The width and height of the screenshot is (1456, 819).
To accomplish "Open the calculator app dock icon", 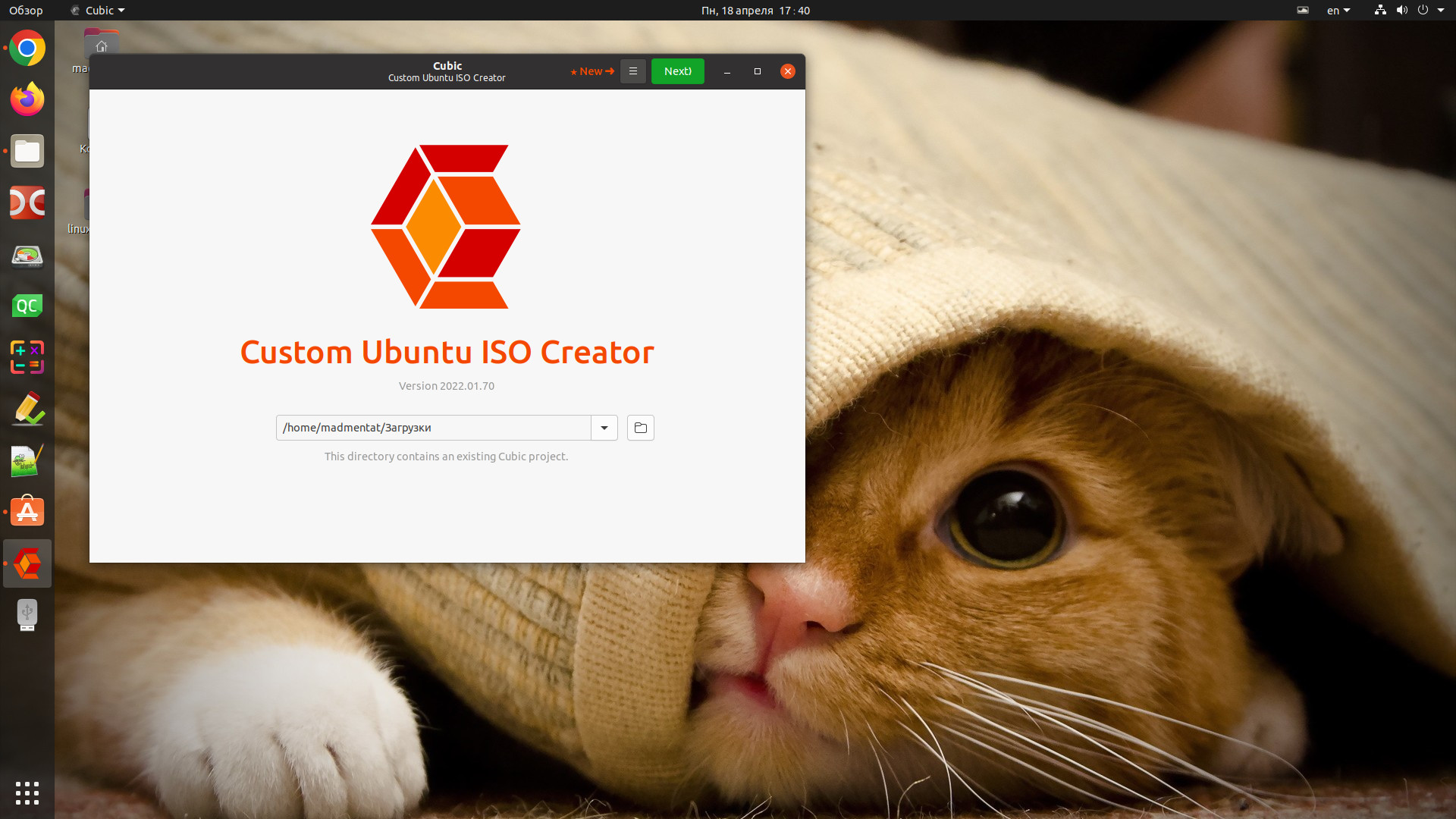I will 27,357.
